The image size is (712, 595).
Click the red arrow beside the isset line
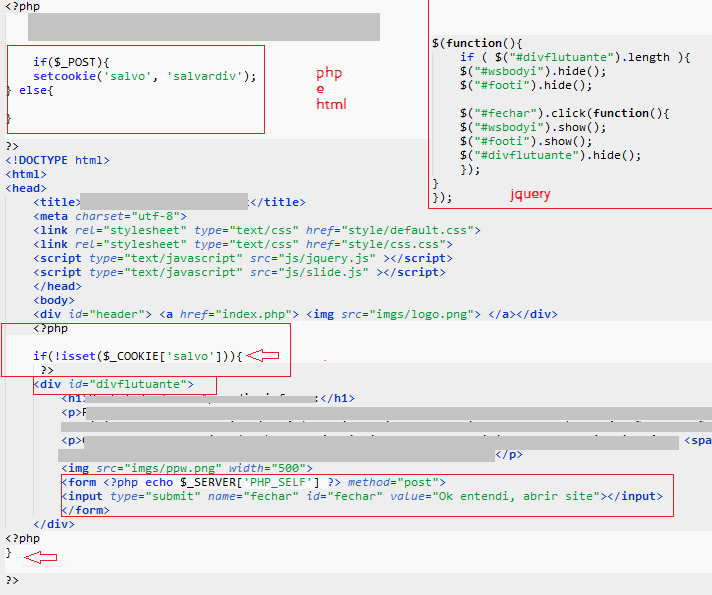tap(263, 355)
